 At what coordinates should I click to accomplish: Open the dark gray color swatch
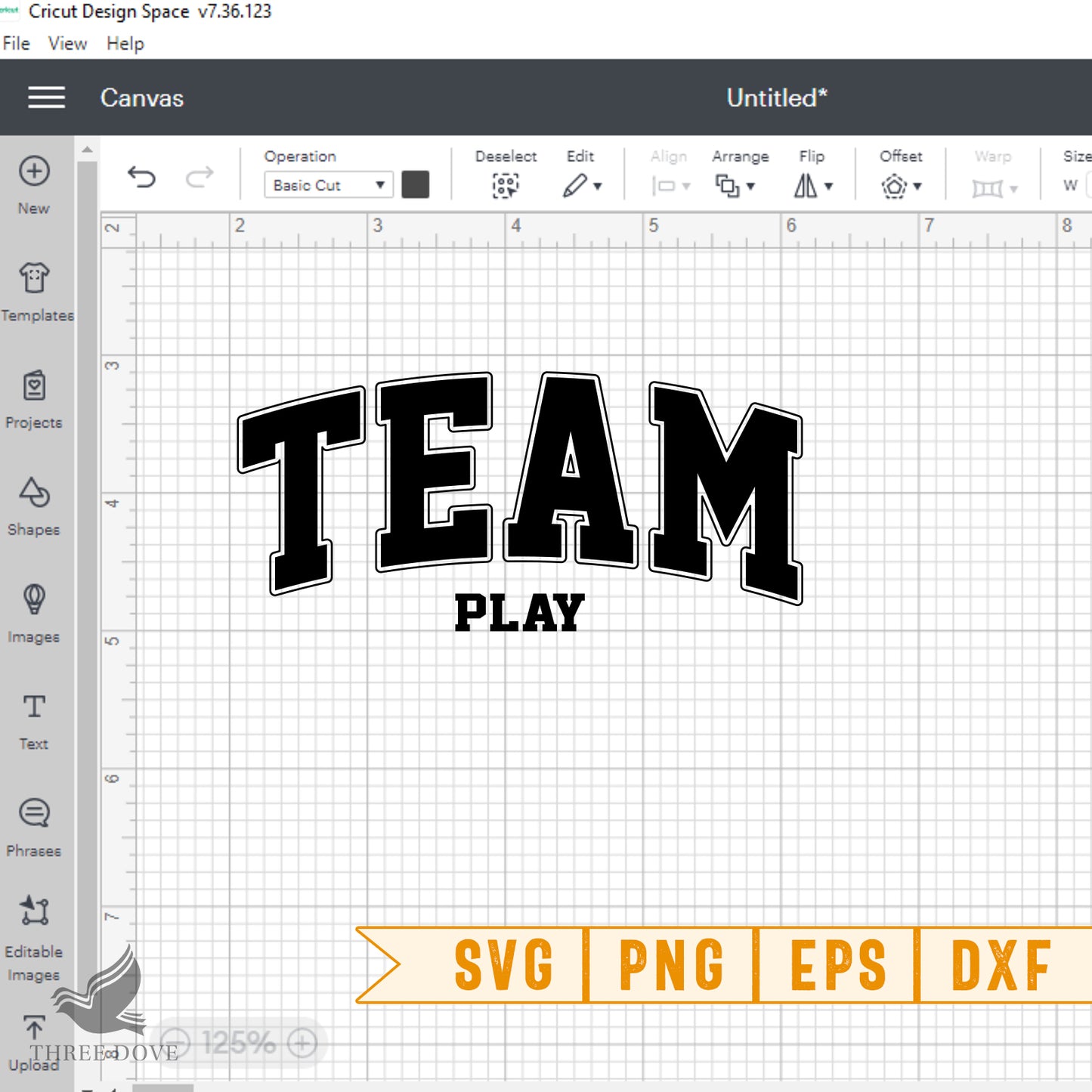click(416, 184)
